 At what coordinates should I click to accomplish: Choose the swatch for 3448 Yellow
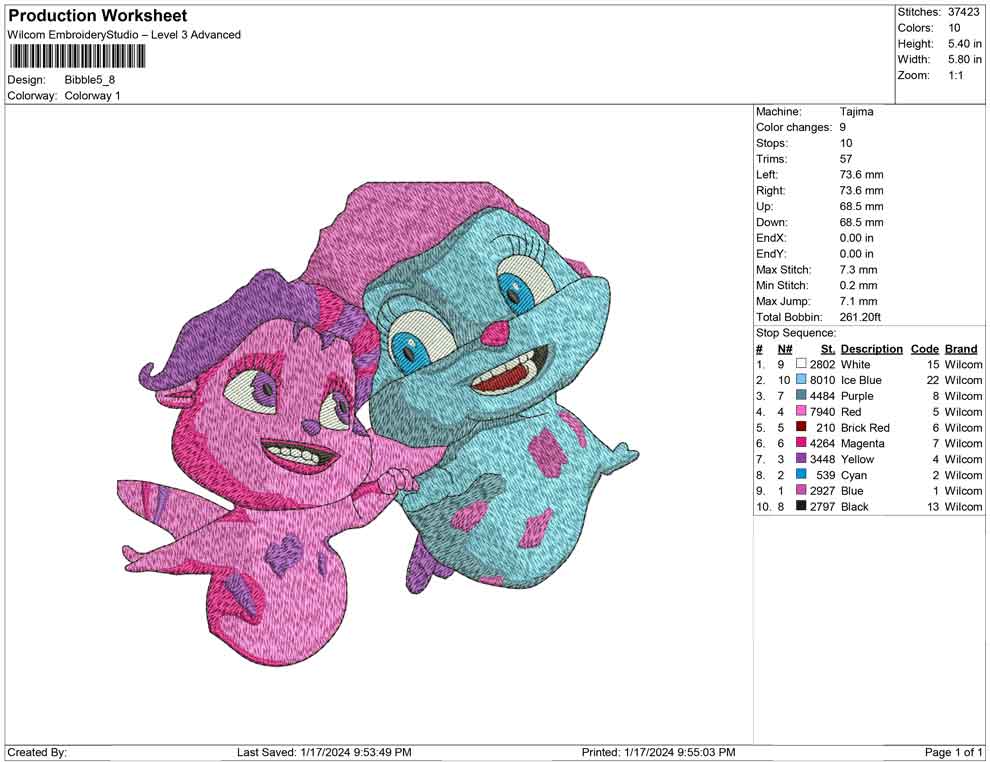[801, 458]
